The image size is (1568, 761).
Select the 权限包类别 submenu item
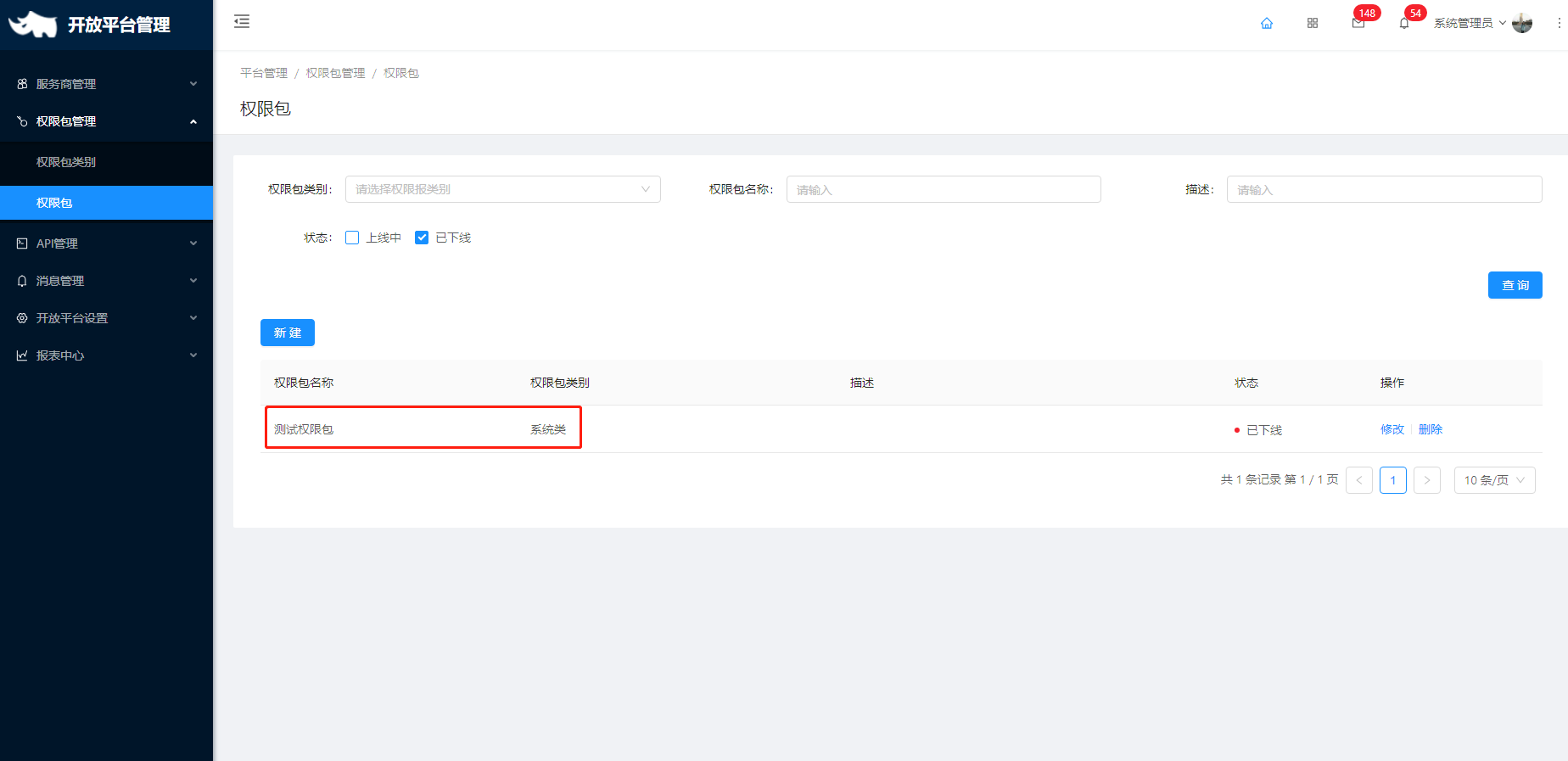(x=106, y=162)
